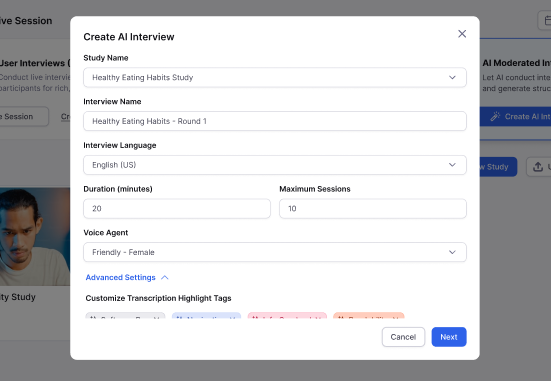Click the Study button behind the dialog

tap(498, 167)
